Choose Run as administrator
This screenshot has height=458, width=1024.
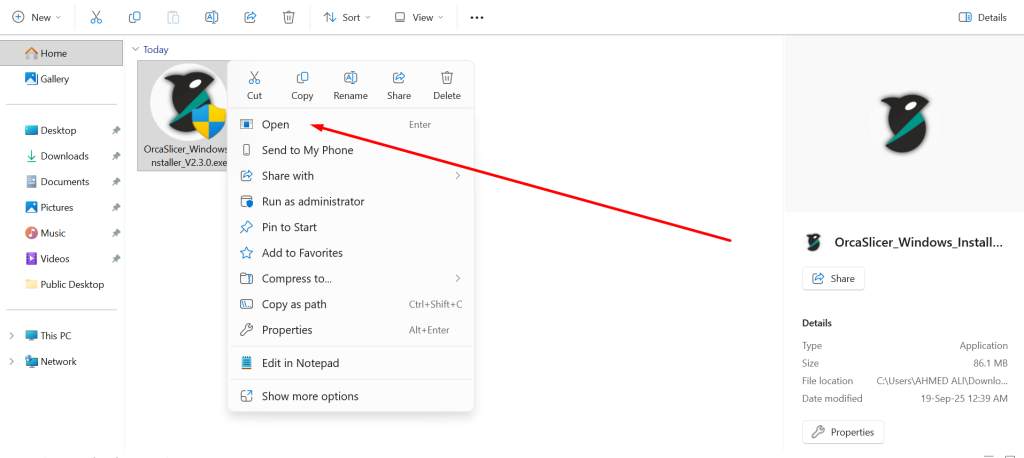[x=312, y=201]
